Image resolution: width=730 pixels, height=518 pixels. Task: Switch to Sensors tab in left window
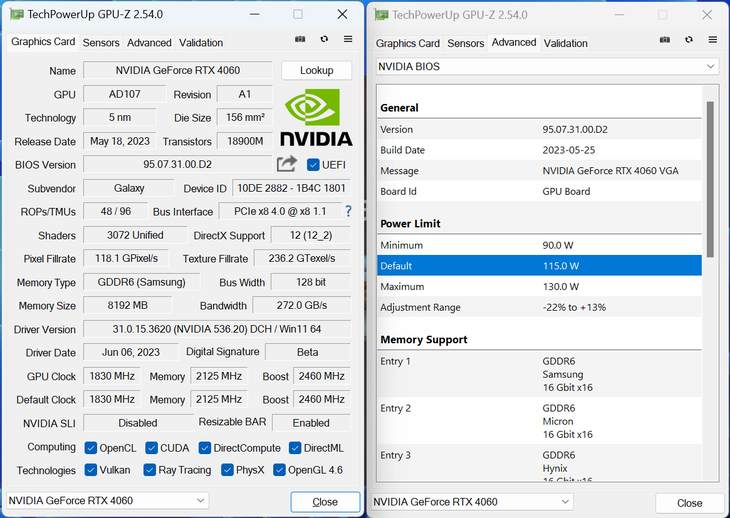point(101,43)
